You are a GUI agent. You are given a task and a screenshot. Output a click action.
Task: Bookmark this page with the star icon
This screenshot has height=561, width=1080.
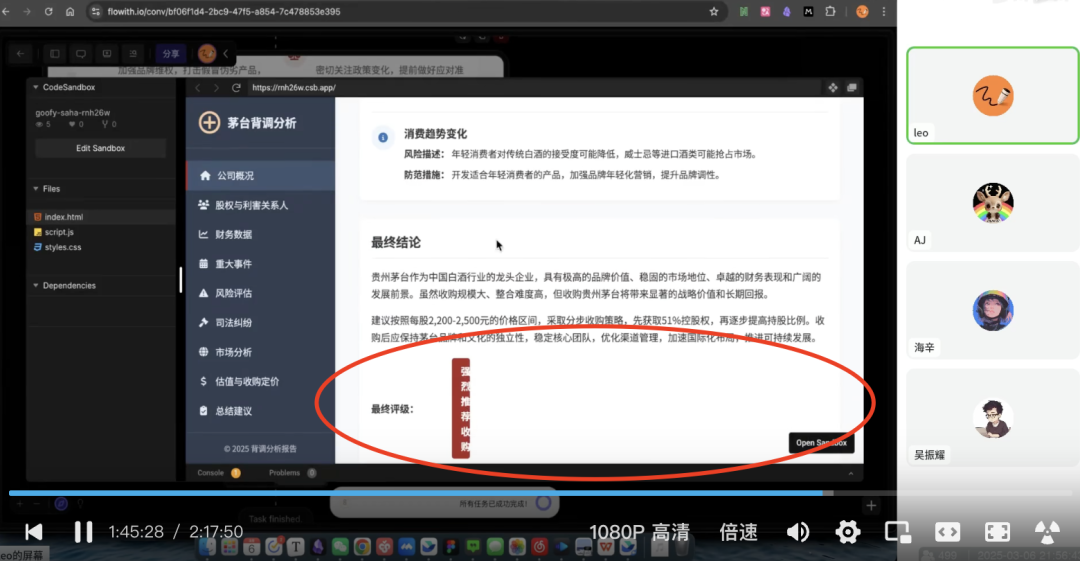(x=714, y=12)
